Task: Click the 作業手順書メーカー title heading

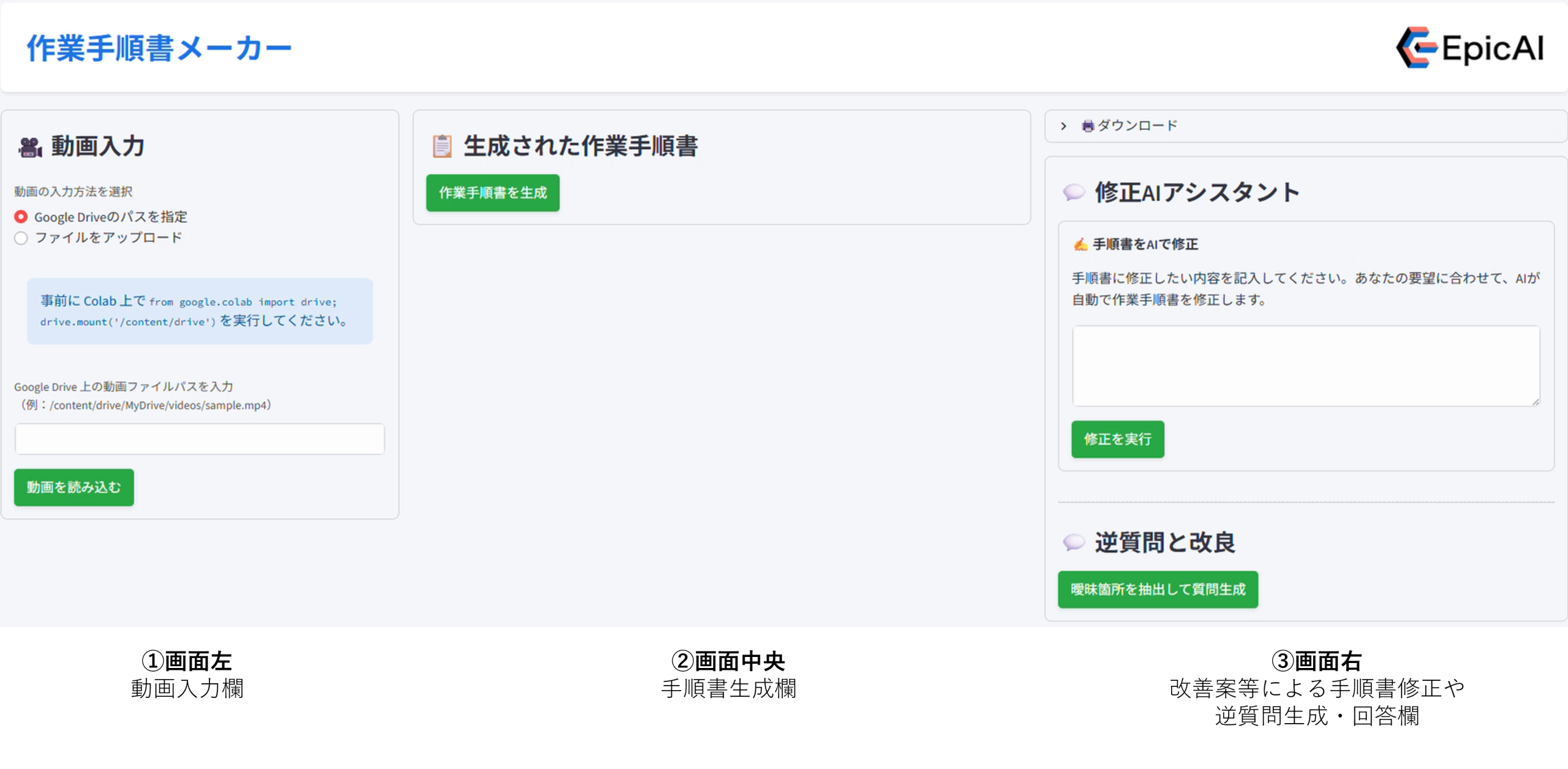Action: [x=159, y=48]
